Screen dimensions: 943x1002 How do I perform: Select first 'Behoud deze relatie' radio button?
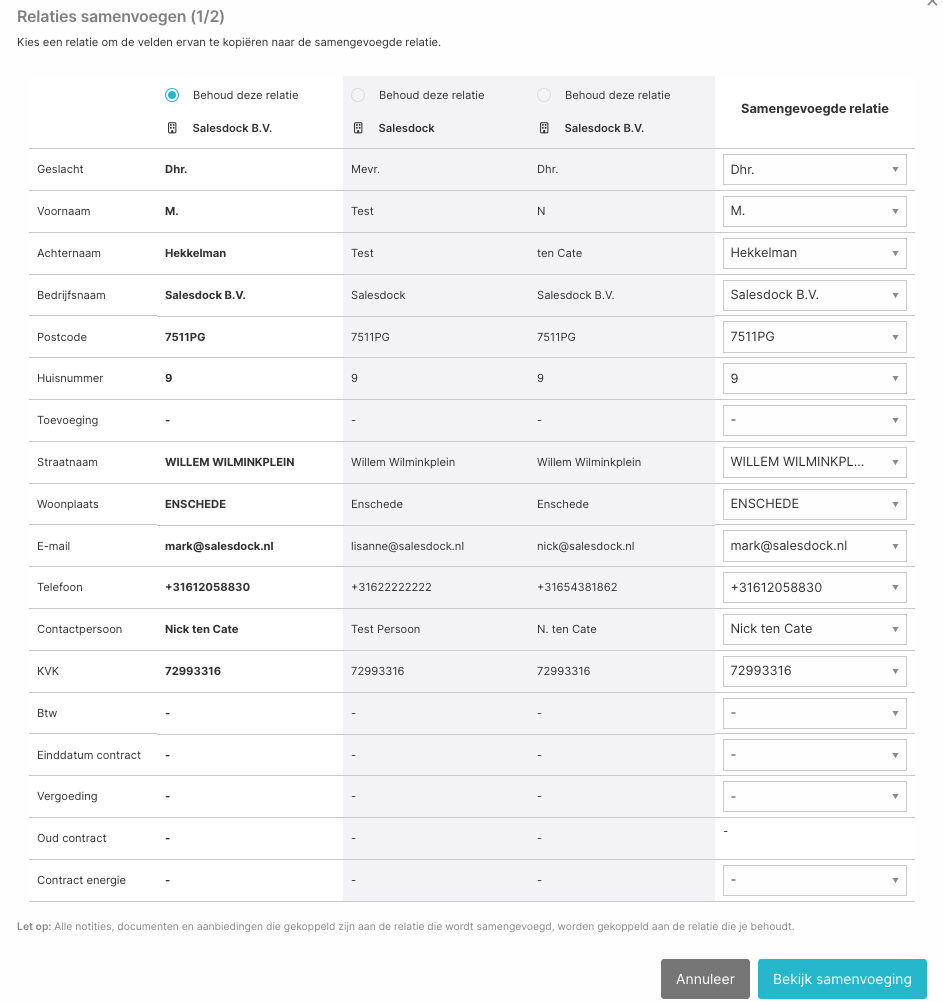tap(172, 95)
